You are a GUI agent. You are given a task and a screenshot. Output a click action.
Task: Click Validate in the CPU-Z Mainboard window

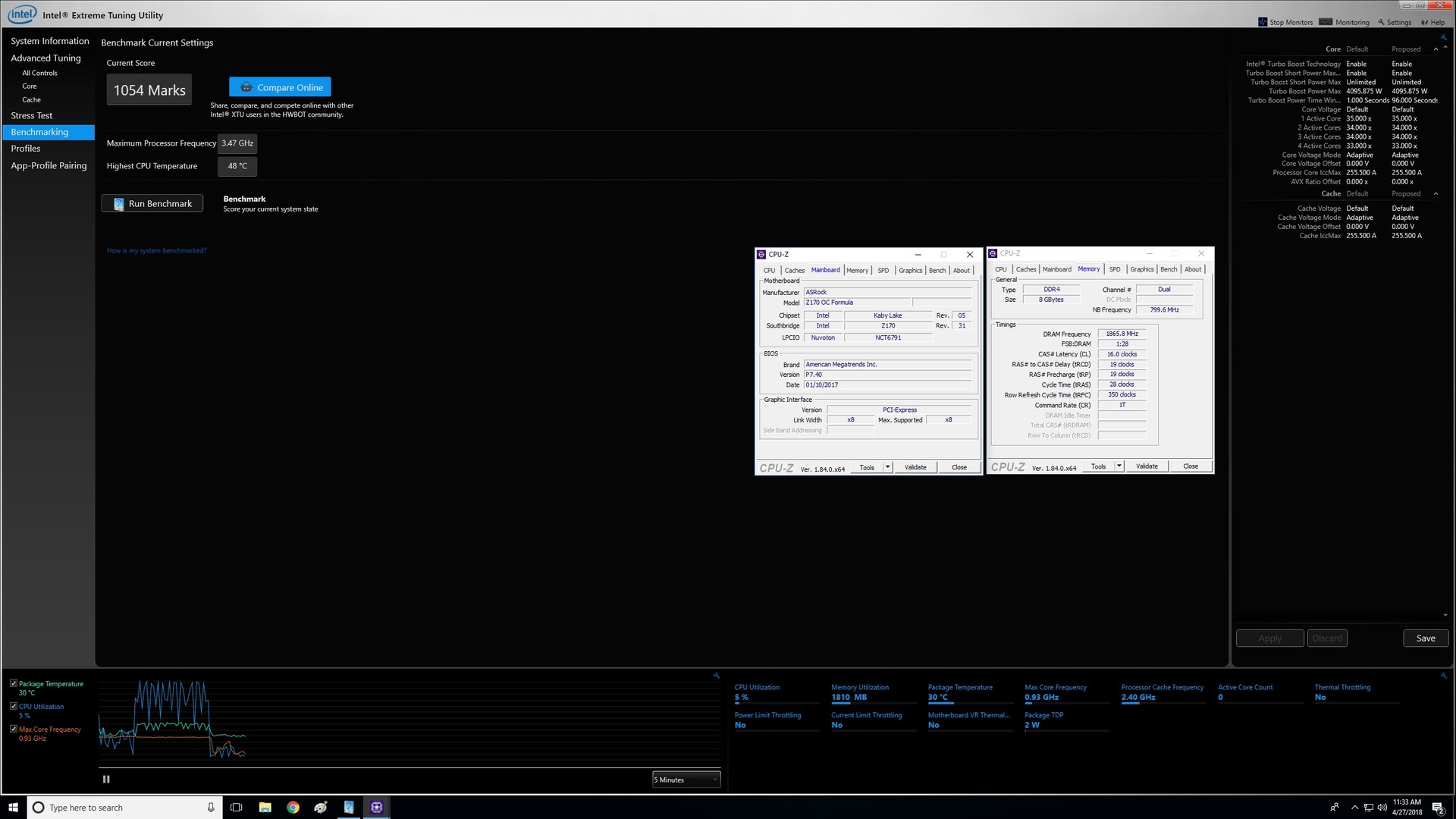point(915,467)
